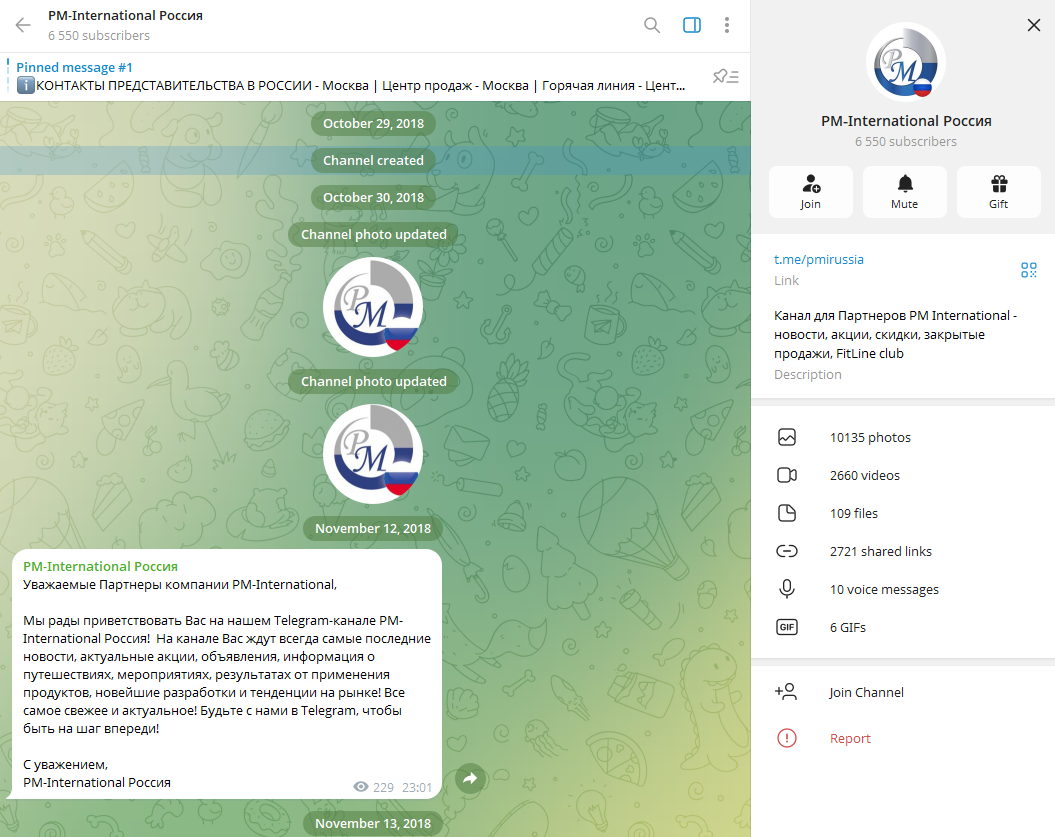Click the back arrow to collapse the chat
The width and height of the screenshot is (1055, 837).
[21, 25]
